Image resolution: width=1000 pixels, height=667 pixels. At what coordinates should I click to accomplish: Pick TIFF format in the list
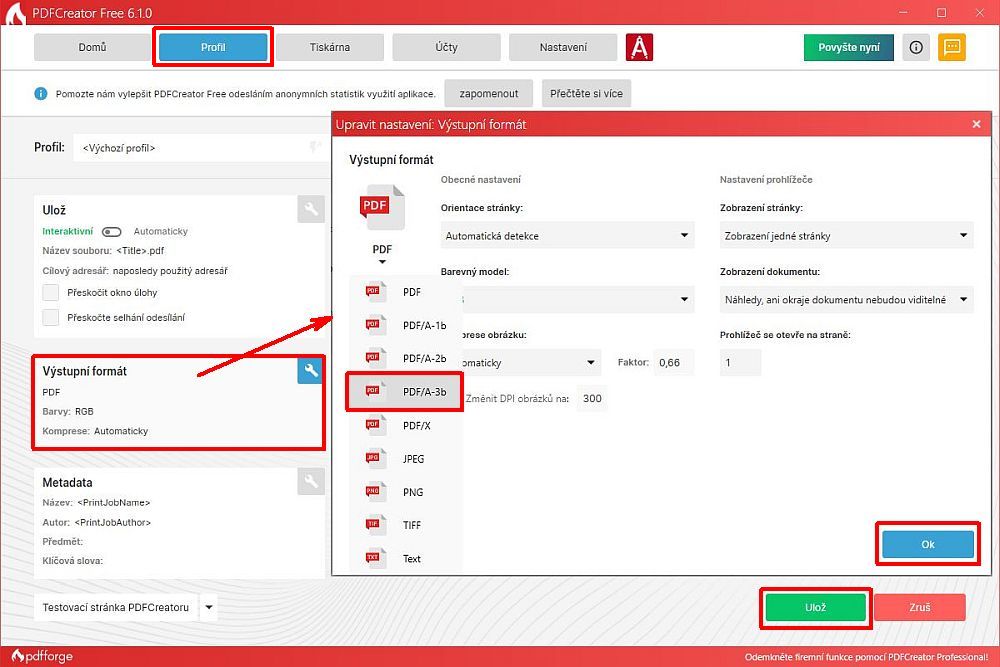(x=404, y=525)
